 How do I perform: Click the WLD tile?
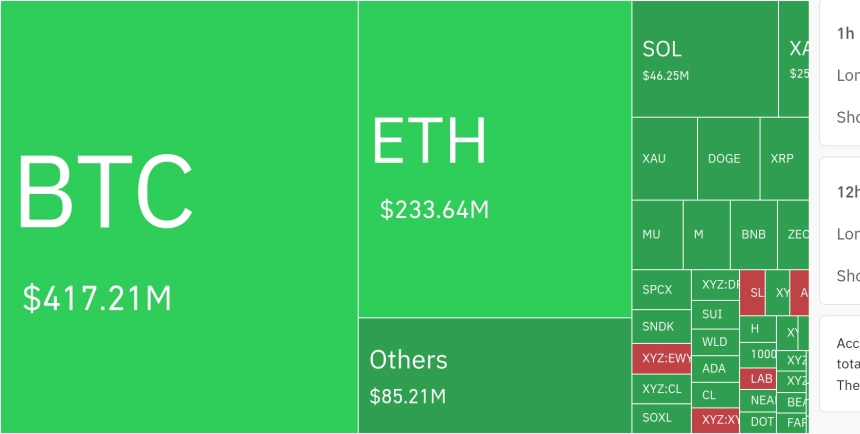tap(715, 342)
